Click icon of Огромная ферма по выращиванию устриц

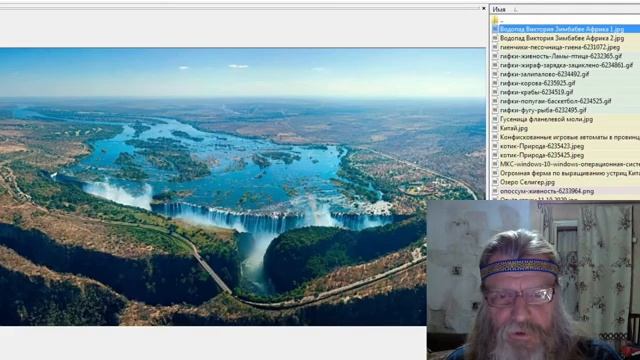coord(495,173)
